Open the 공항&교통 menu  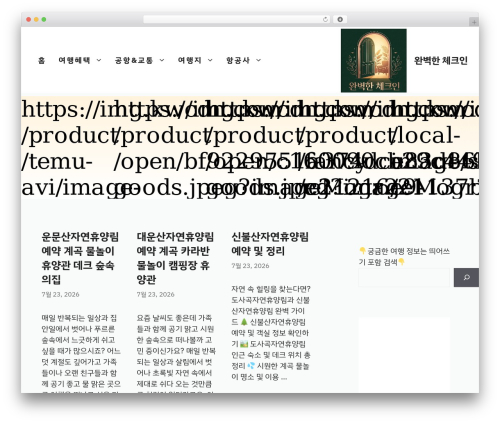click(x=134, y=60)
